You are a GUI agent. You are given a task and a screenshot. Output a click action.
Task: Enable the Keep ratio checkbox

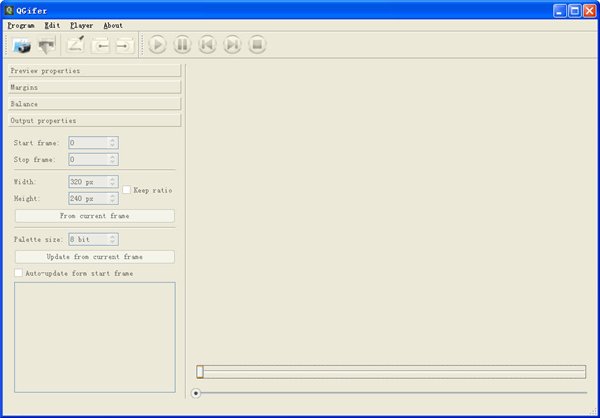(127, 189)
